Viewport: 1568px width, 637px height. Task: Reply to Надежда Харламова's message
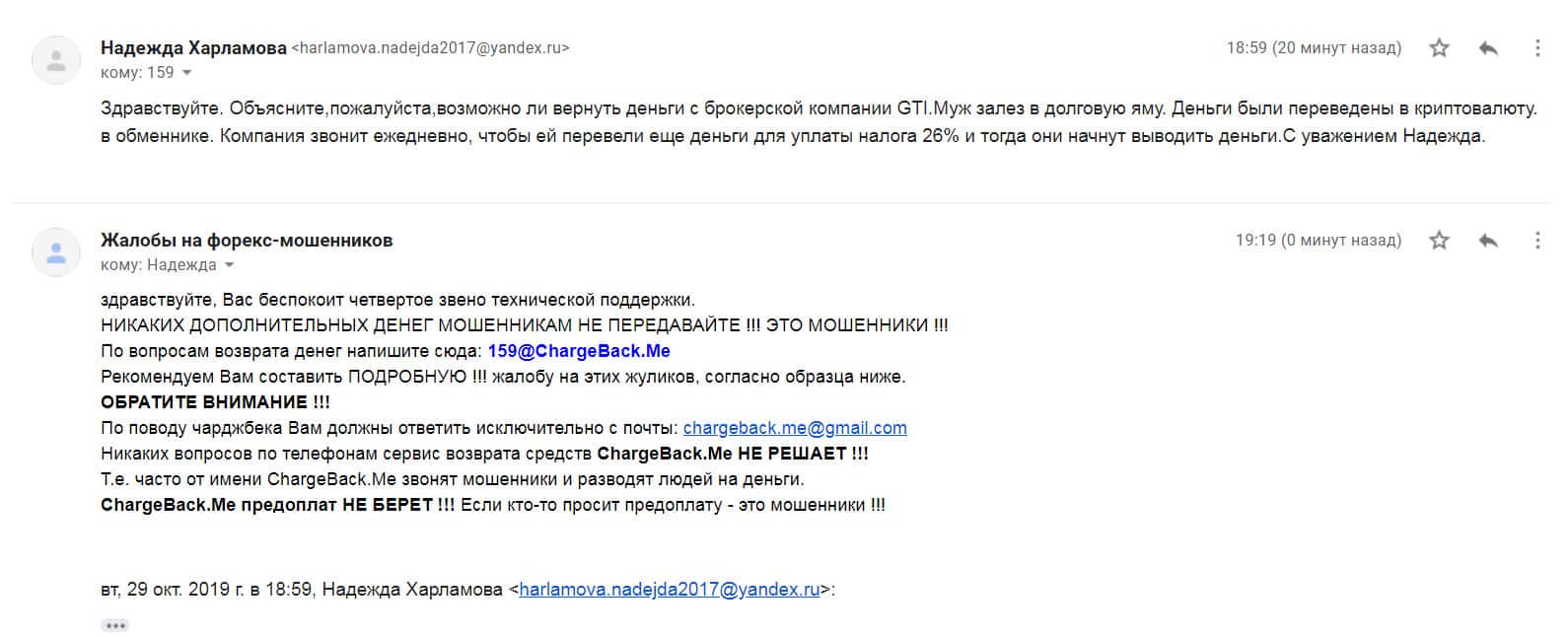[1488, 48]
